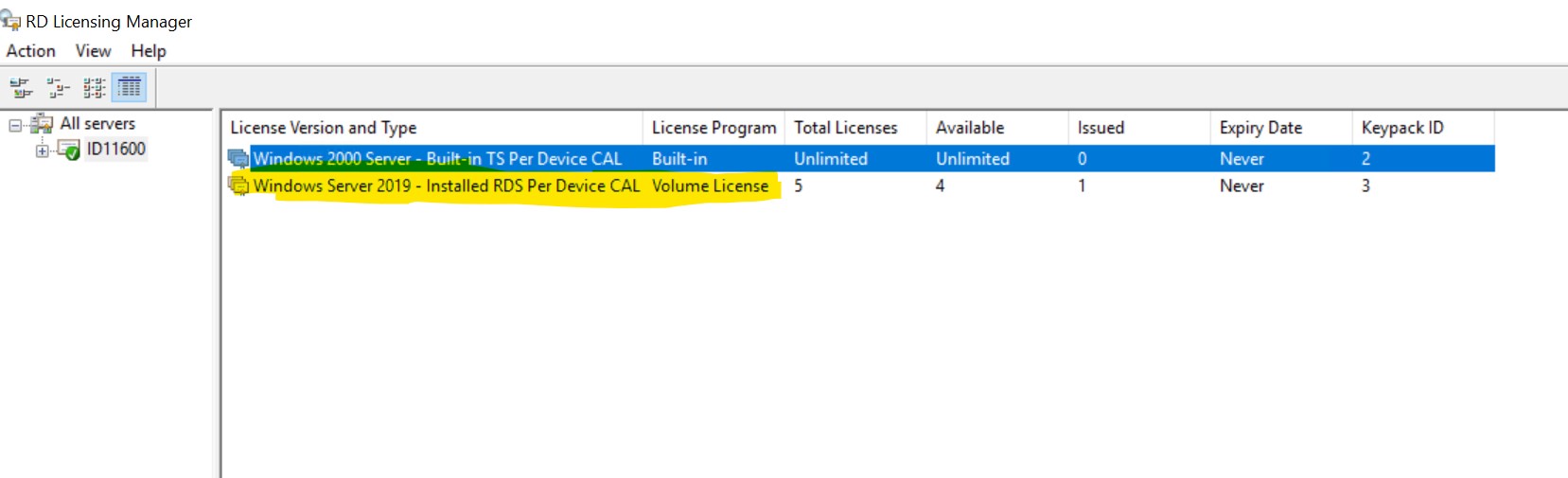Select All servers in the tree
Image resolution: width=1568 pixels, height=478 pixels.
pos(97,123)
